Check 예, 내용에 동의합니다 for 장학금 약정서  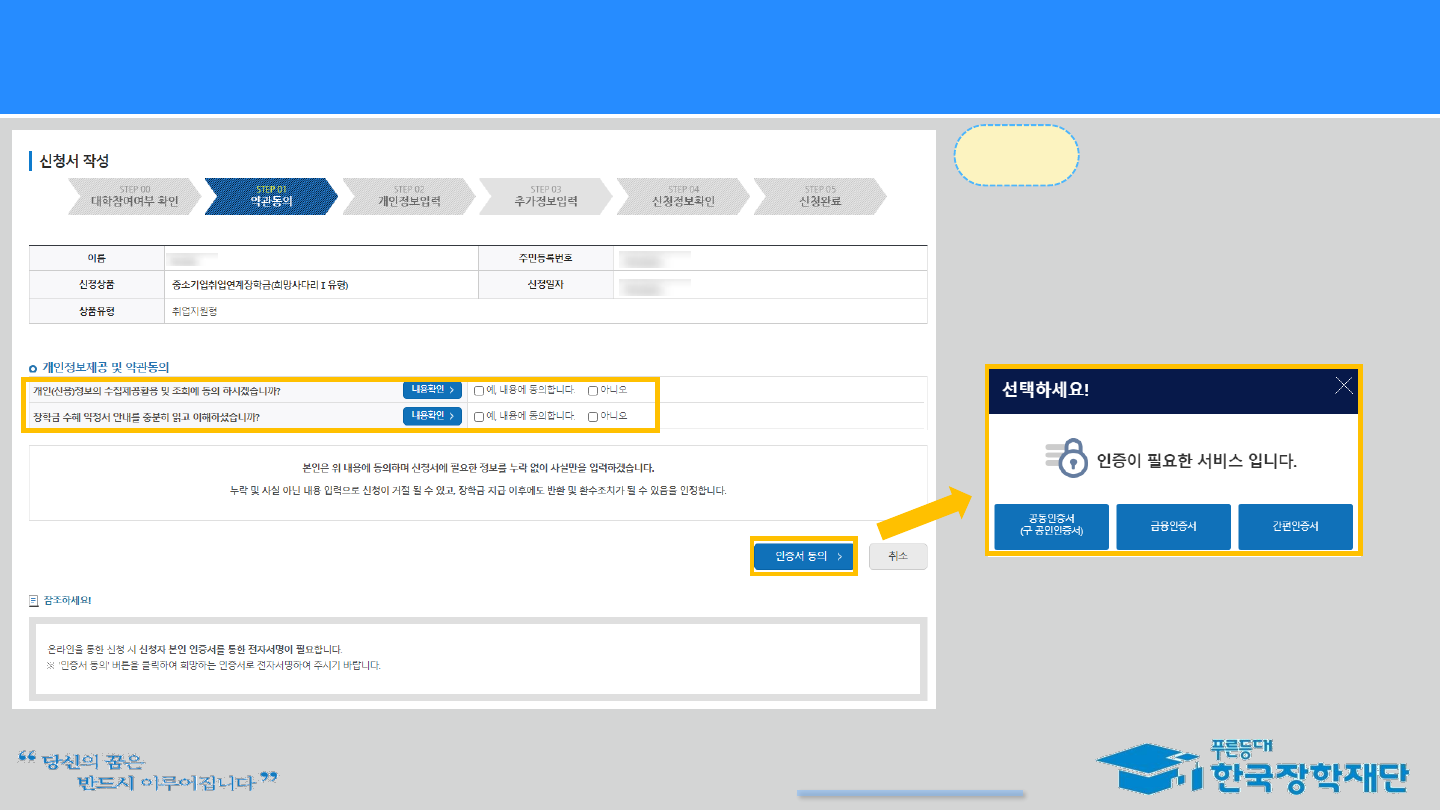[479, 416]
